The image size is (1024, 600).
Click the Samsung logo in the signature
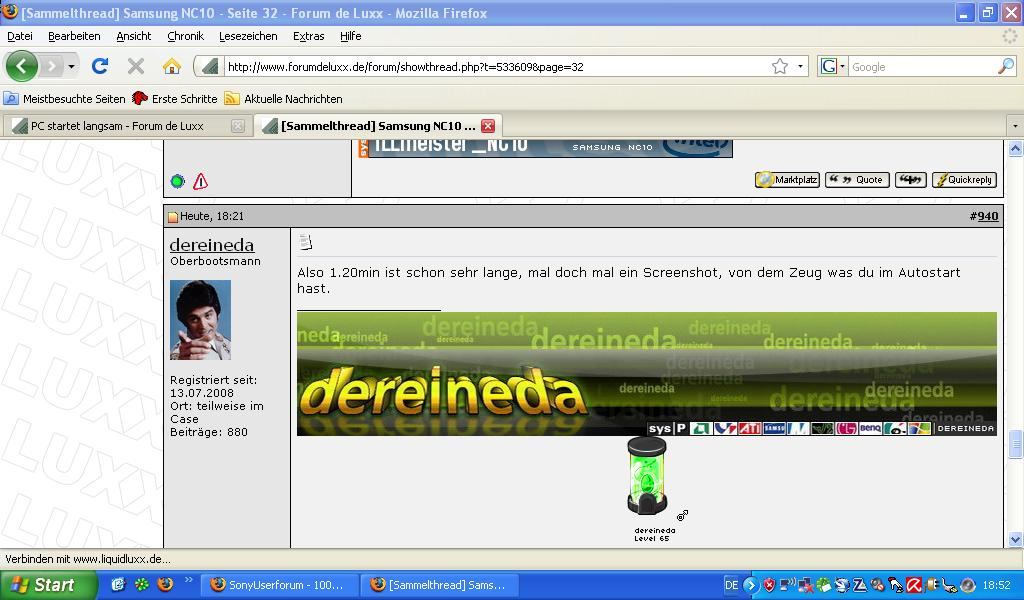pyautogui.click(x=774, y=428)
